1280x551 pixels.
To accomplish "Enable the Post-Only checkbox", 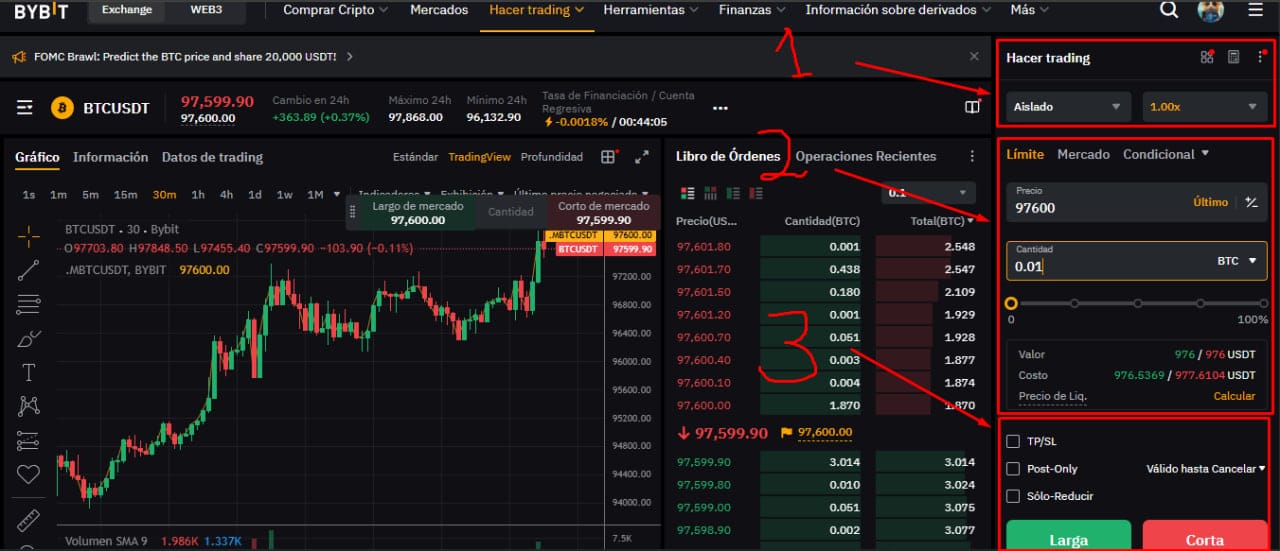I will tap(1013, 468).
